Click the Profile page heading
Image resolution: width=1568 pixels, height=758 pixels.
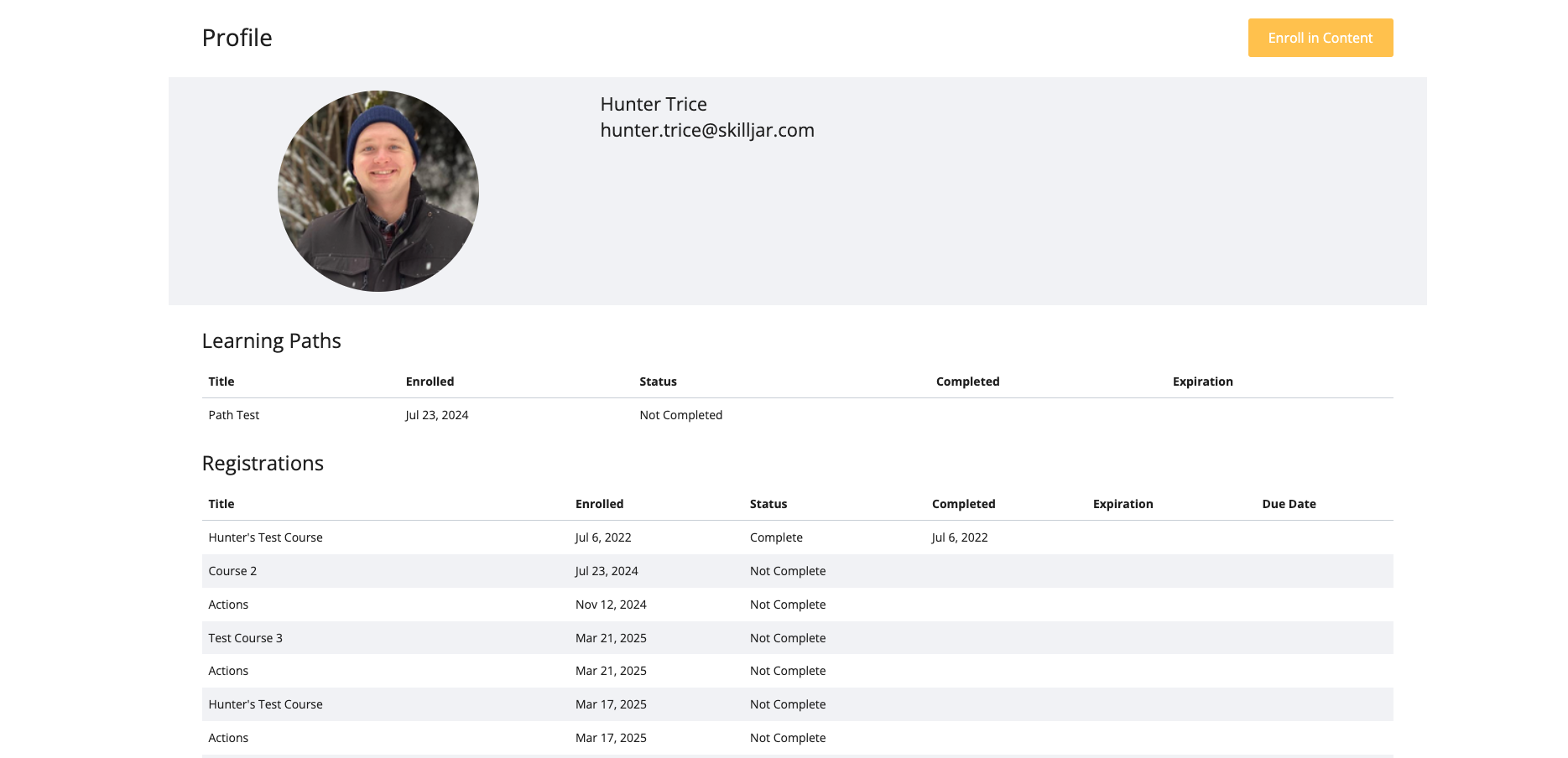(x=237, y=38)
